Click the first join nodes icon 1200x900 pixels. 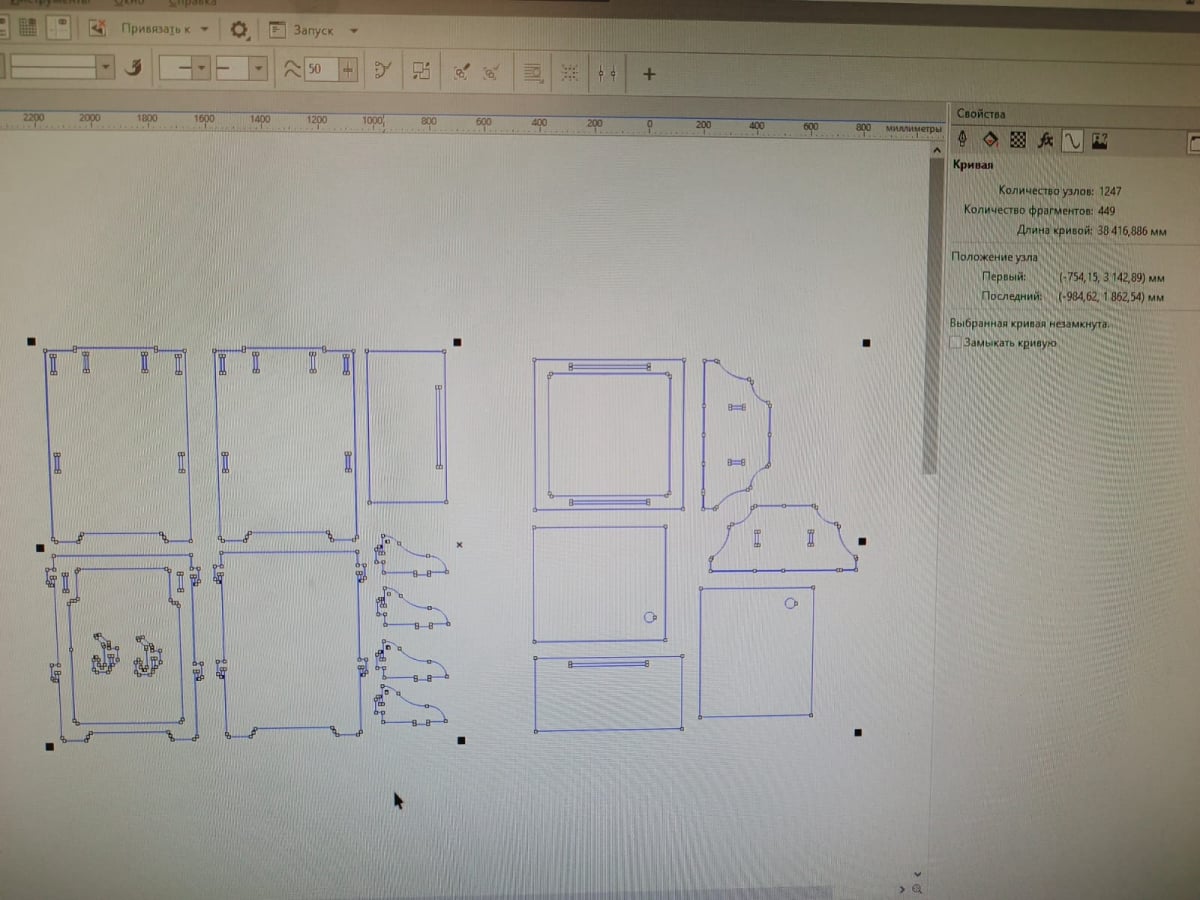(461, 72)
